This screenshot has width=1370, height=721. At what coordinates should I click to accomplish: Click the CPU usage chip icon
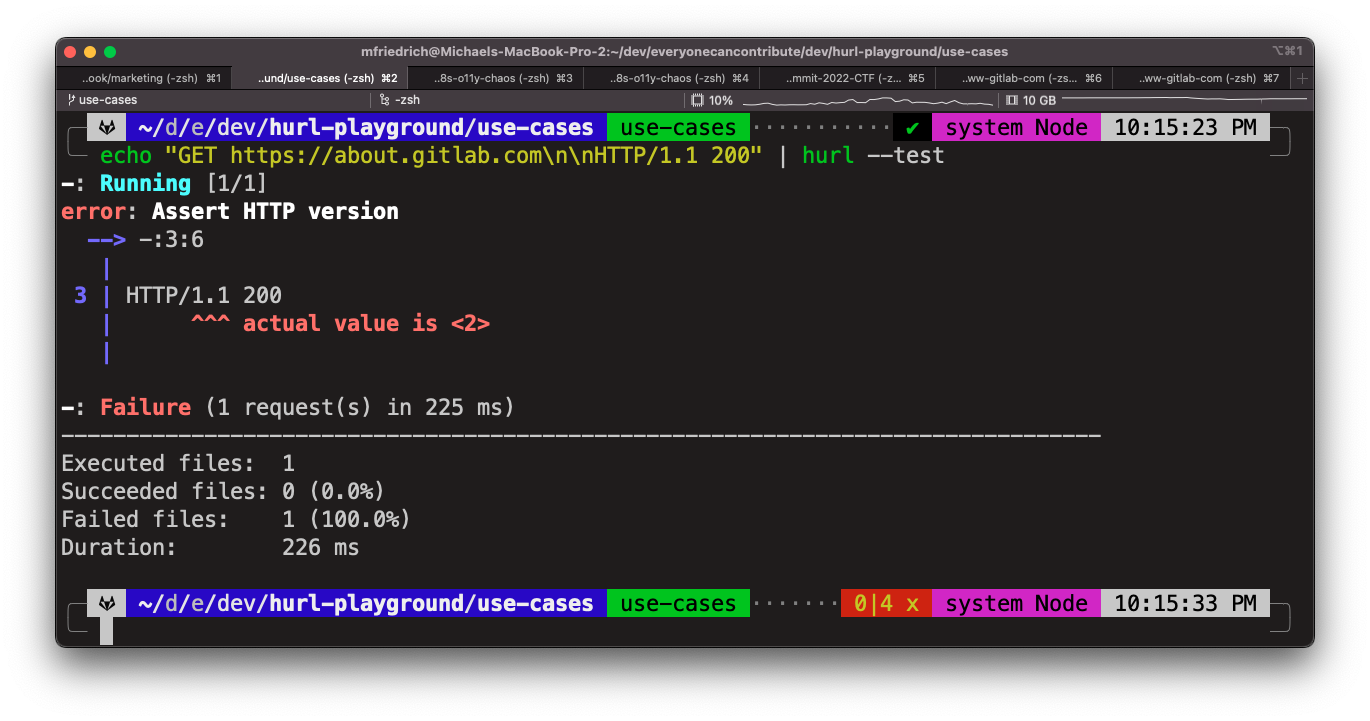[699, 100]
